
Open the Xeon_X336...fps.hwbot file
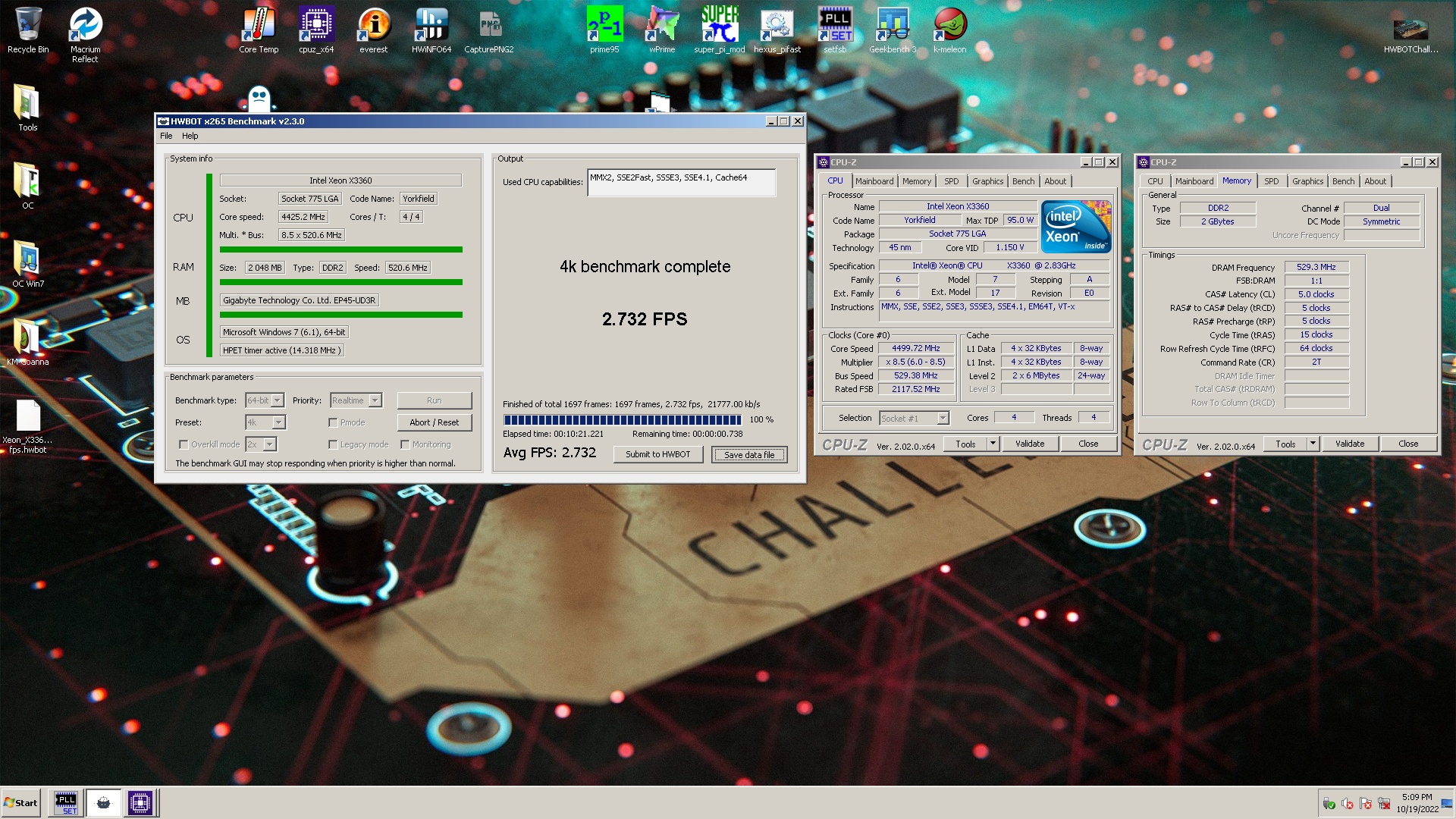[27, 426]
